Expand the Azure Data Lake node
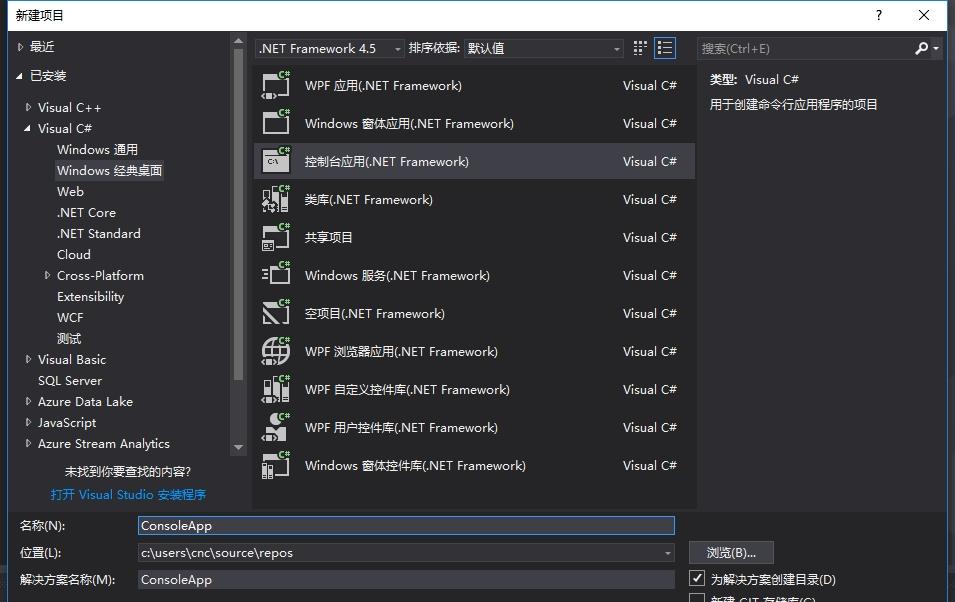The height and width of the screenshot is (602, 955). click(x=28, y=402)
